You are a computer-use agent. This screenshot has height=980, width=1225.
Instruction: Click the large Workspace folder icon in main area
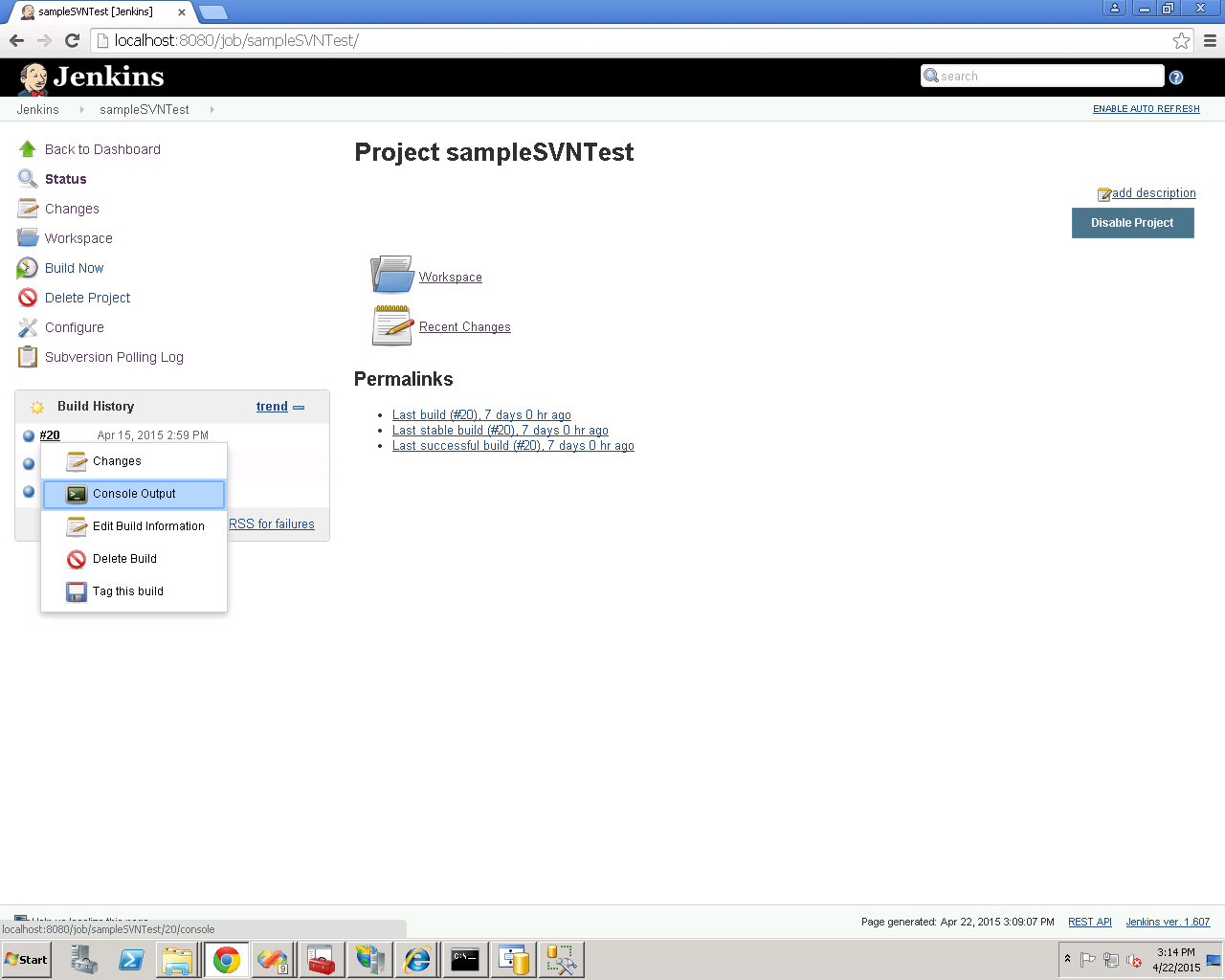click(392, 275)
